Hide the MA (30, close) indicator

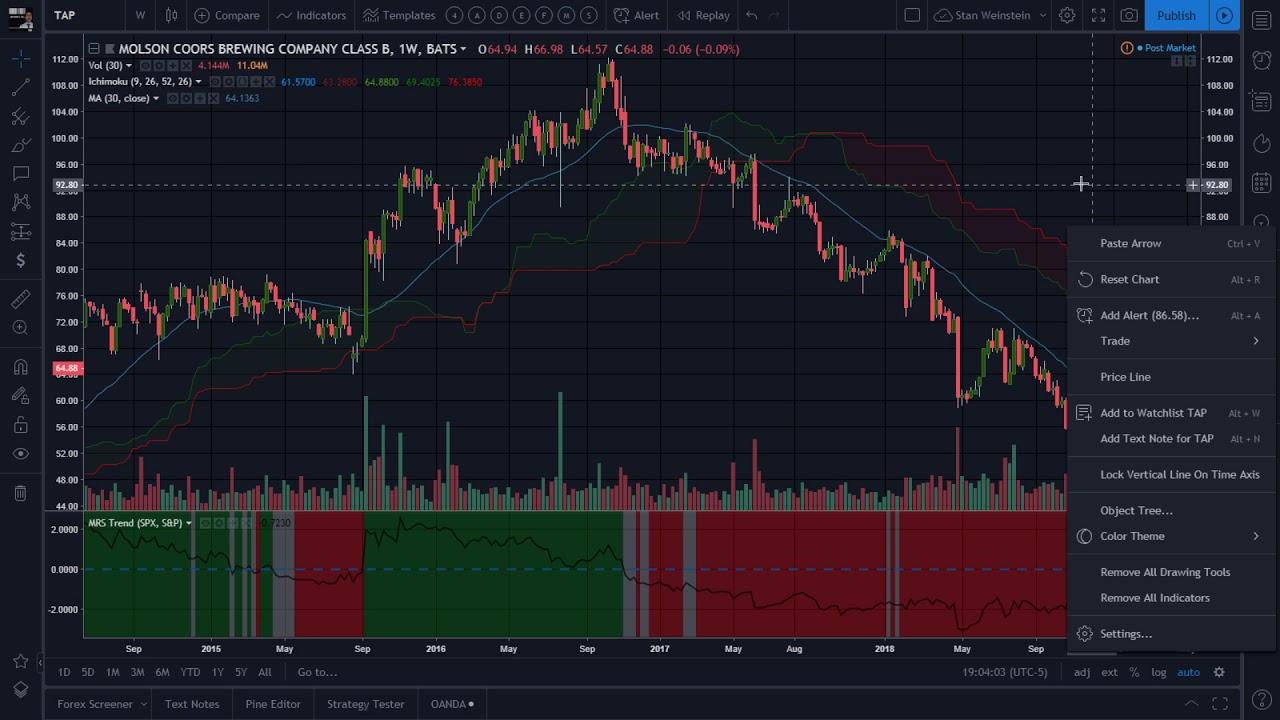point(173,98)
